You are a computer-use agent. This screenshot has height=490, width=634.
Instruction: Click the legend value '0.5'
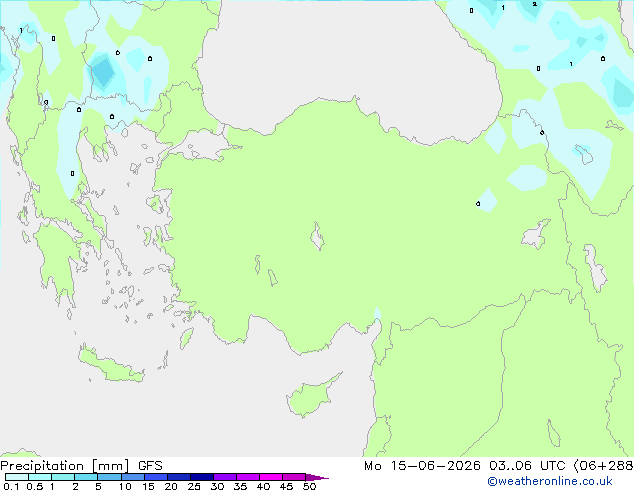35,486
